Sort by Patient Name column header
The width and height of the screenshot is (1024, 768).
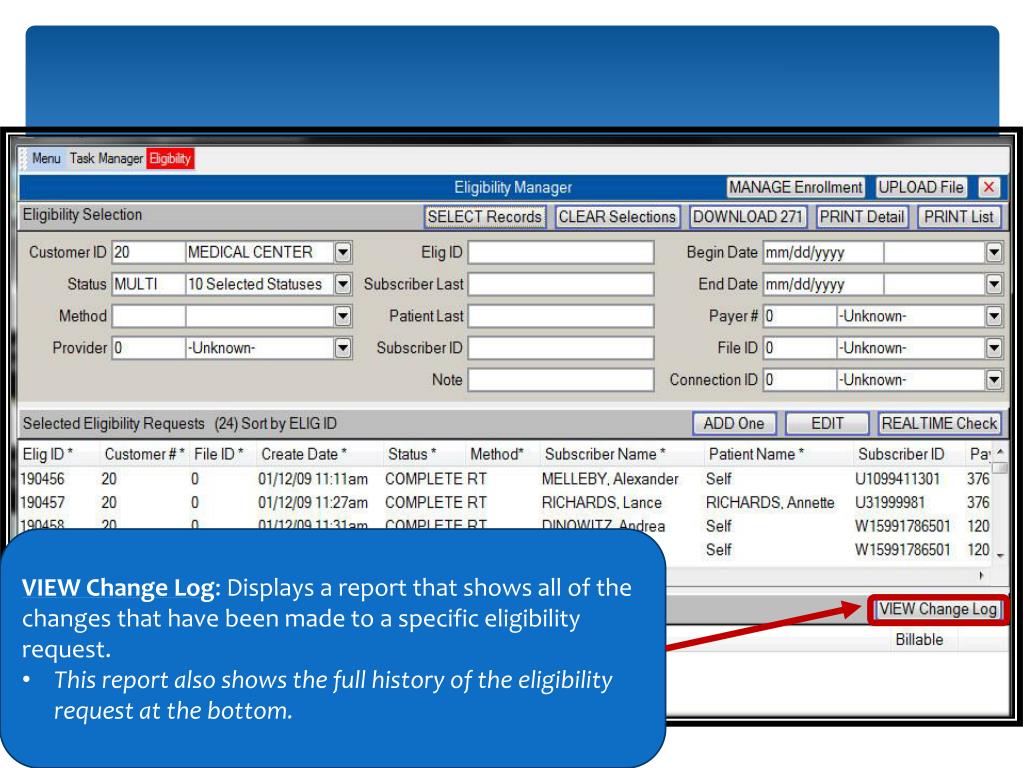coord(756,455)
